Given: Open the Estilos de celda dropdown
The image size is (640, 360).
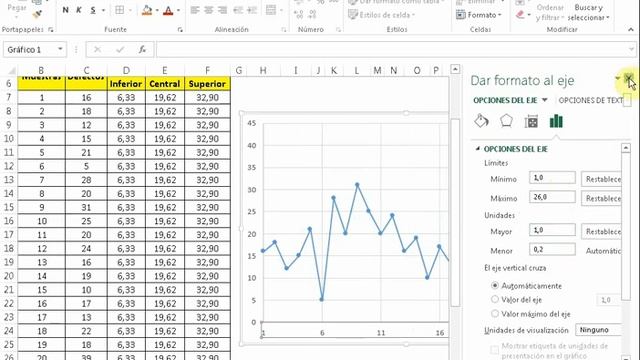Looking at the screenshot, I should click(381, 15).
